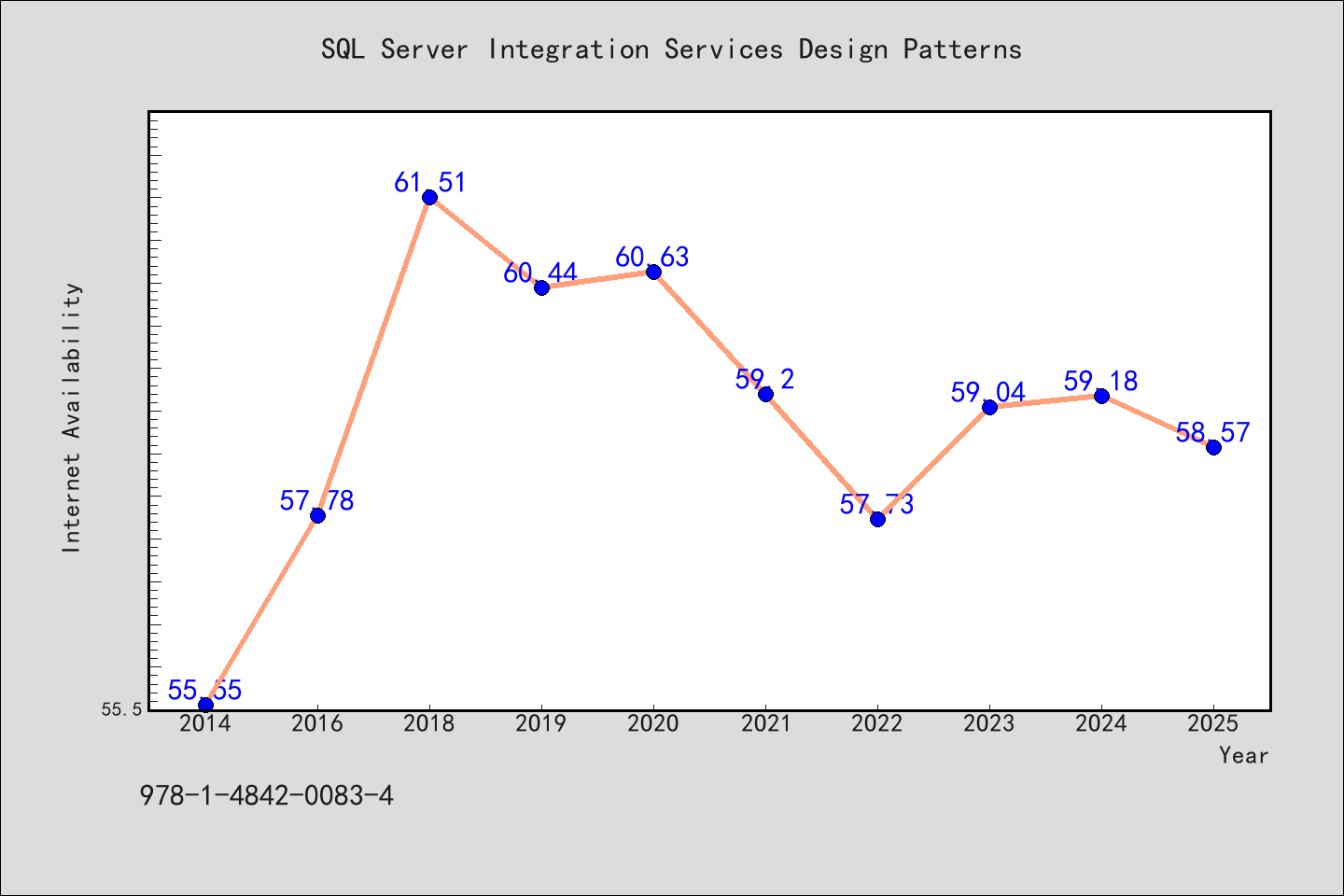Image resolution: width=1344 pixels, height=896 pixels.
Task: Click the value label 61.51
Action: (x=429, y=183)
